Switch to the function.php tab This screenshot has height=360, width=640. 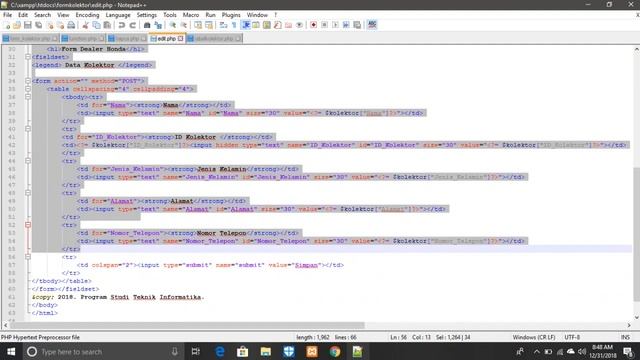pyautogui.click(x=83, y=38)
